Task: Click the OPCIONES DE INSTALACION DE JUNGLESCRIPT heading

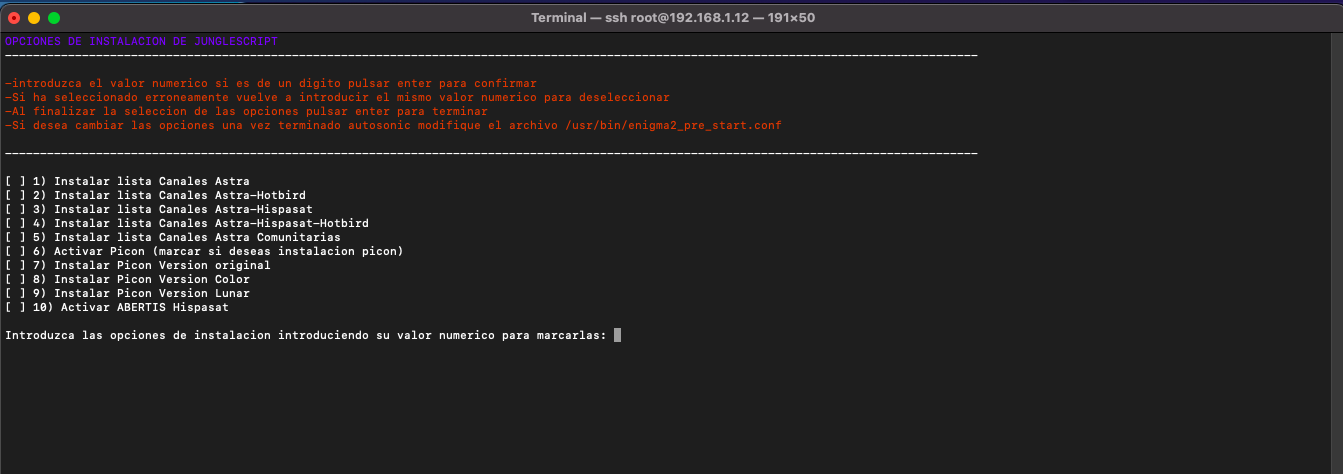Action: pyautogui.click(x=141, y=41)
